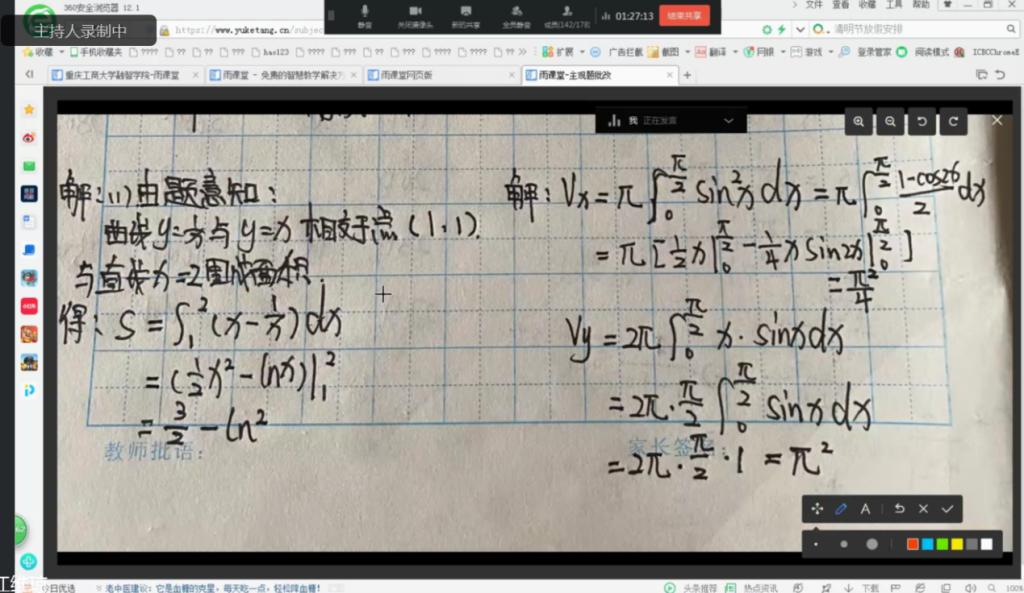Image resolution: width=1024 pixels, height=593 pixels.
Task: Select the pen drawing tool
Action: (x=841, y=509)
